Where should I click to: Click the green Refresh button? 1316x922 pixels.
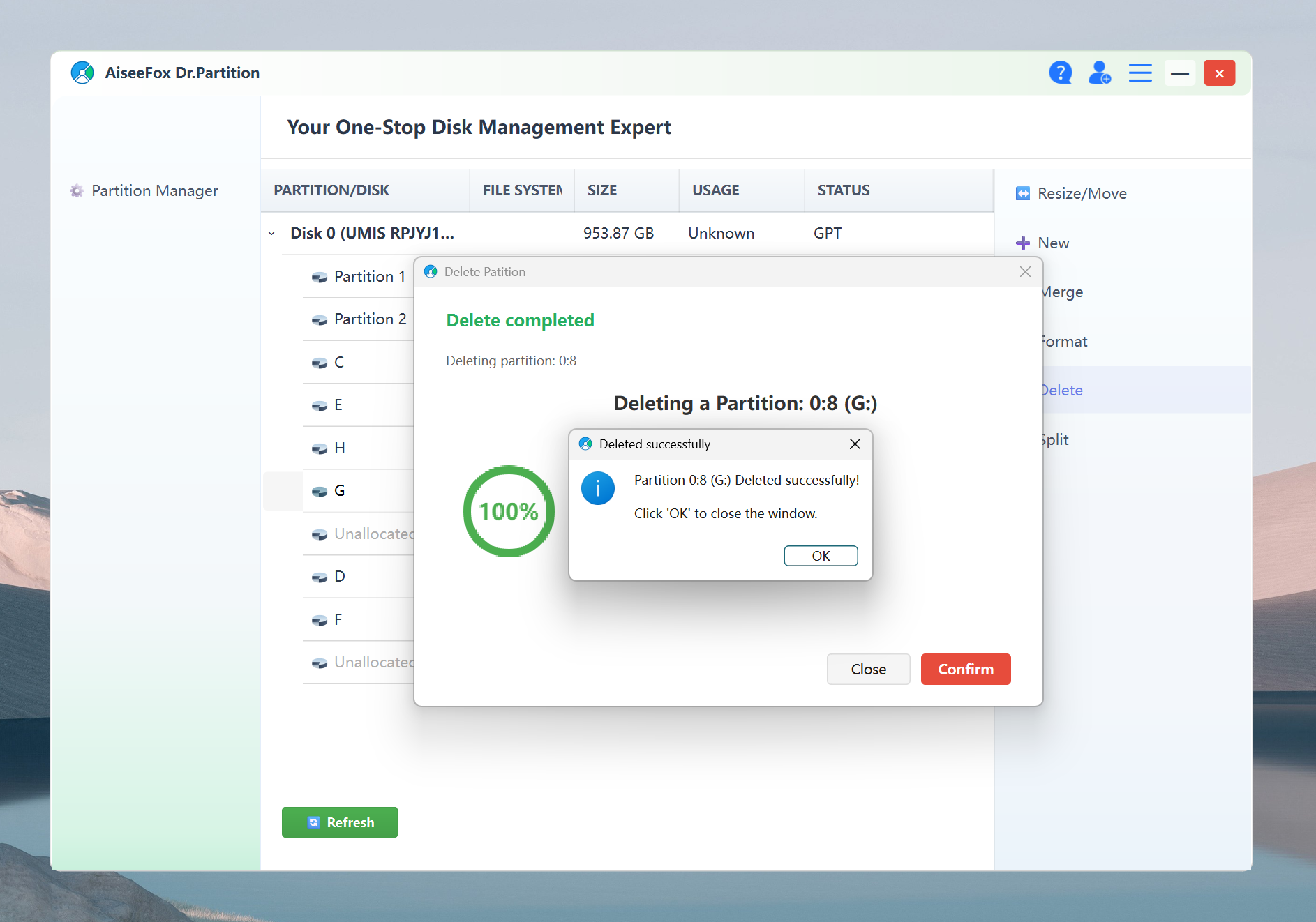340,822
